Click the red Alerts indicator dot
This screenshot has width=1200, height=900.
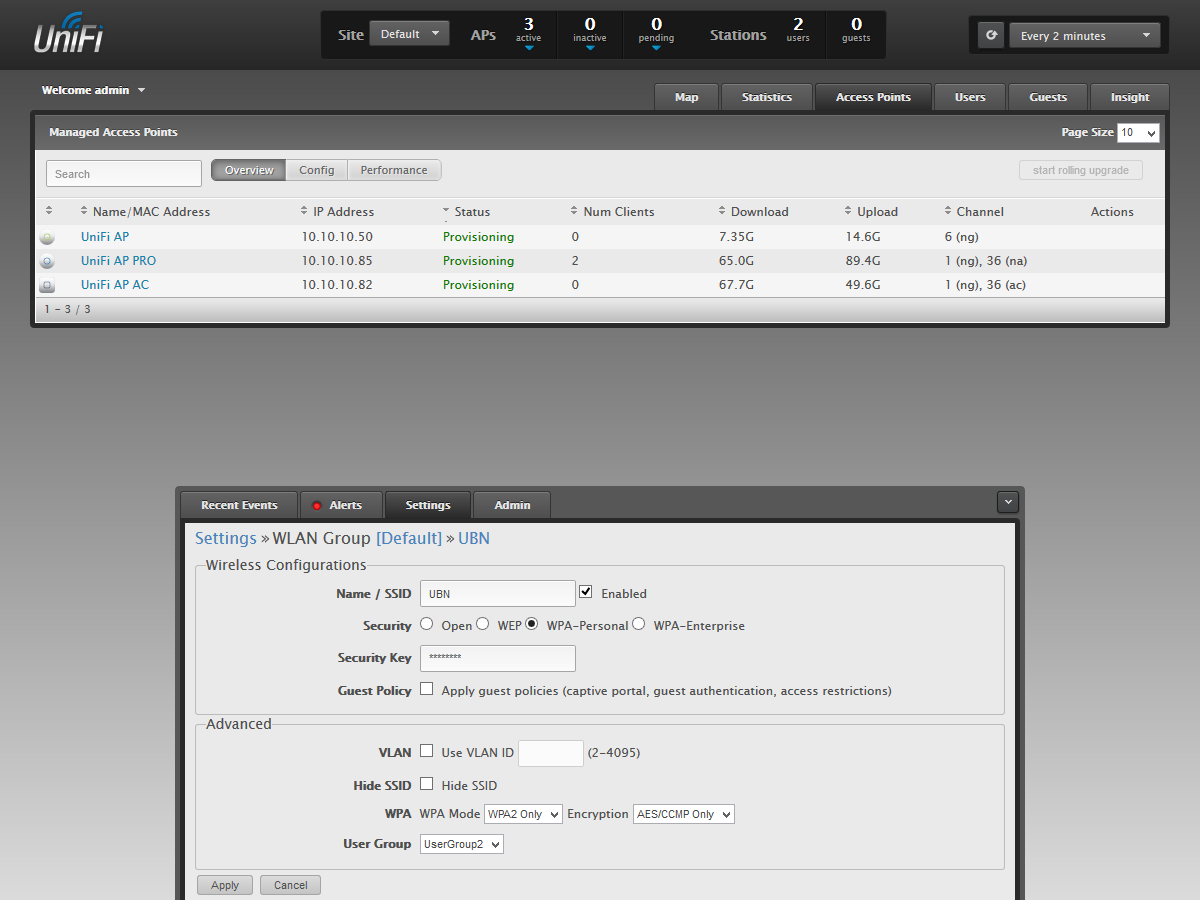point(317,505)
